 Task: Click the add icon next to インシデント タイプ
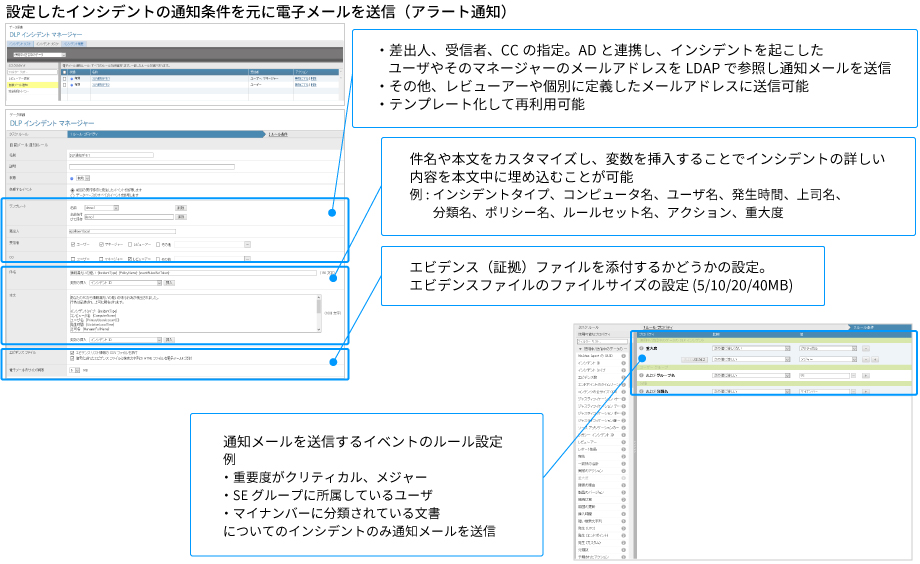624,370
